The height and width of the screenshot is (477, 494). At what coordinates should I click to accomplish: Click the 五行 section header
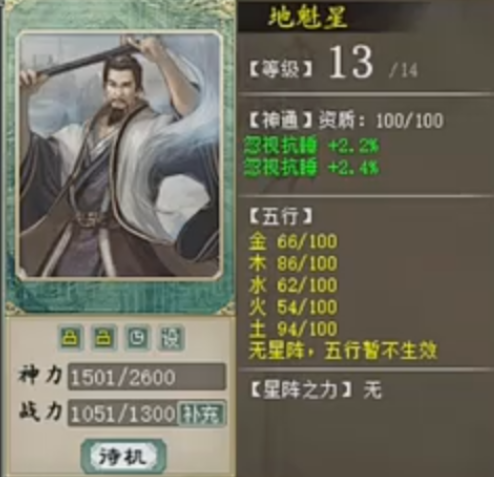280,216
